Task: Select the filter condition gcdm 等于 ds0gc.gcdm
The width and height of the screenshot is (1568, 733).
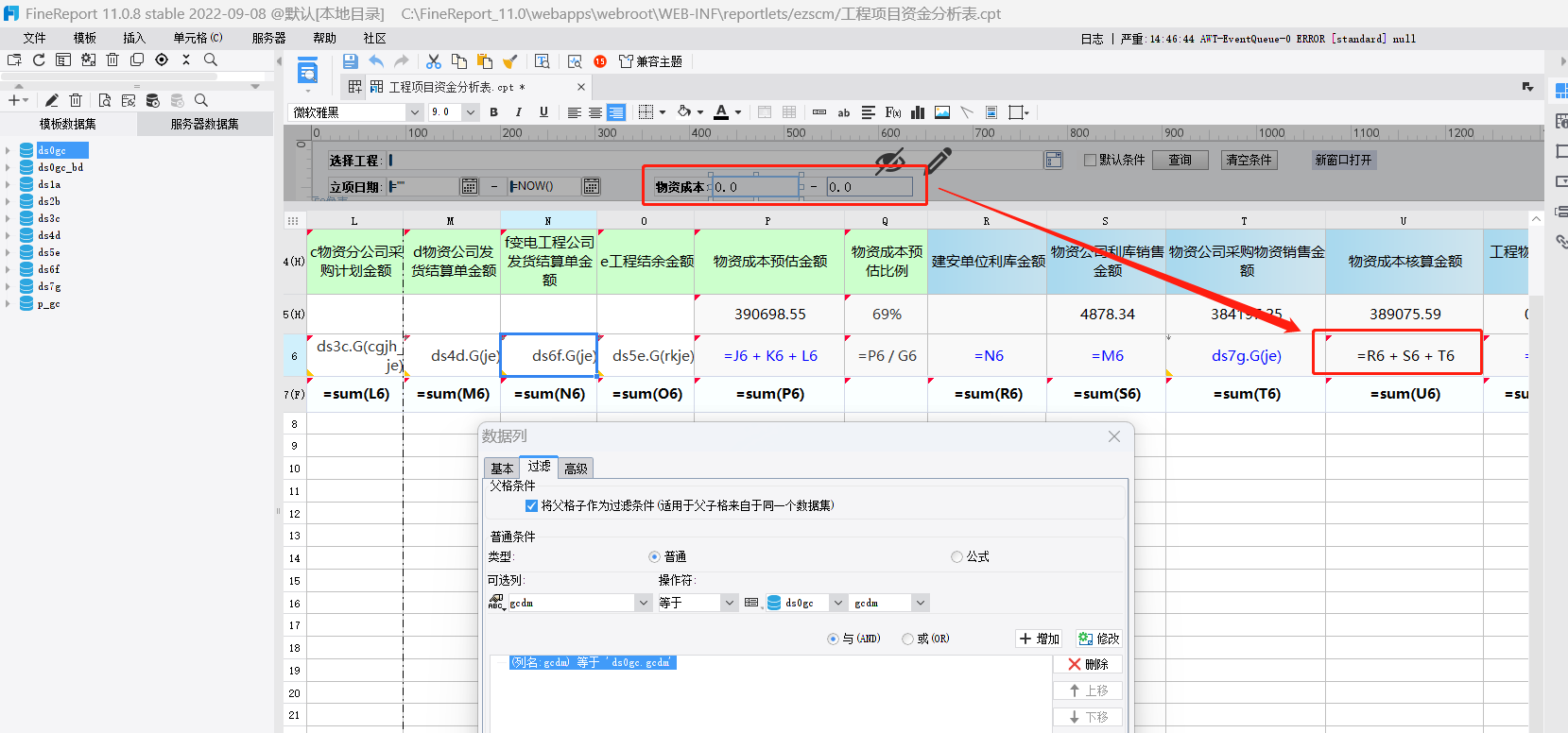Action: tap(593, 662)
